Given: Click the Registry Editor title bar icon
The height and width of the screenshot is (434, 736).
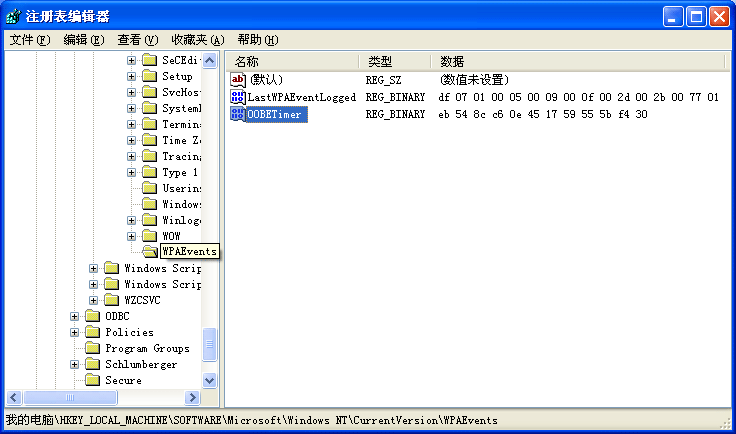Looking at the screenshot, I should pyautogui.click(x=14, y=16).
